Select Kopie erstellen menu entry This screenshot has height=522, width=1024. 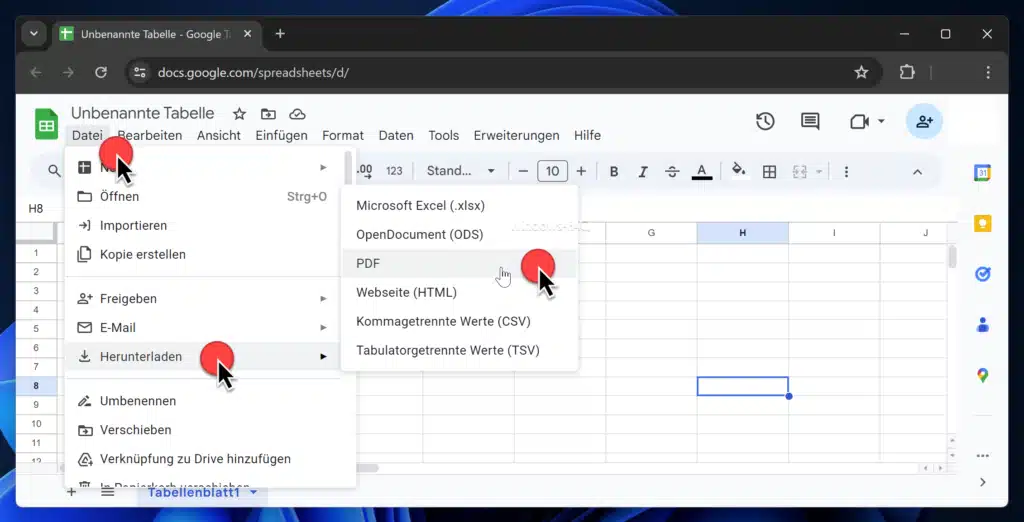[203, 254]
